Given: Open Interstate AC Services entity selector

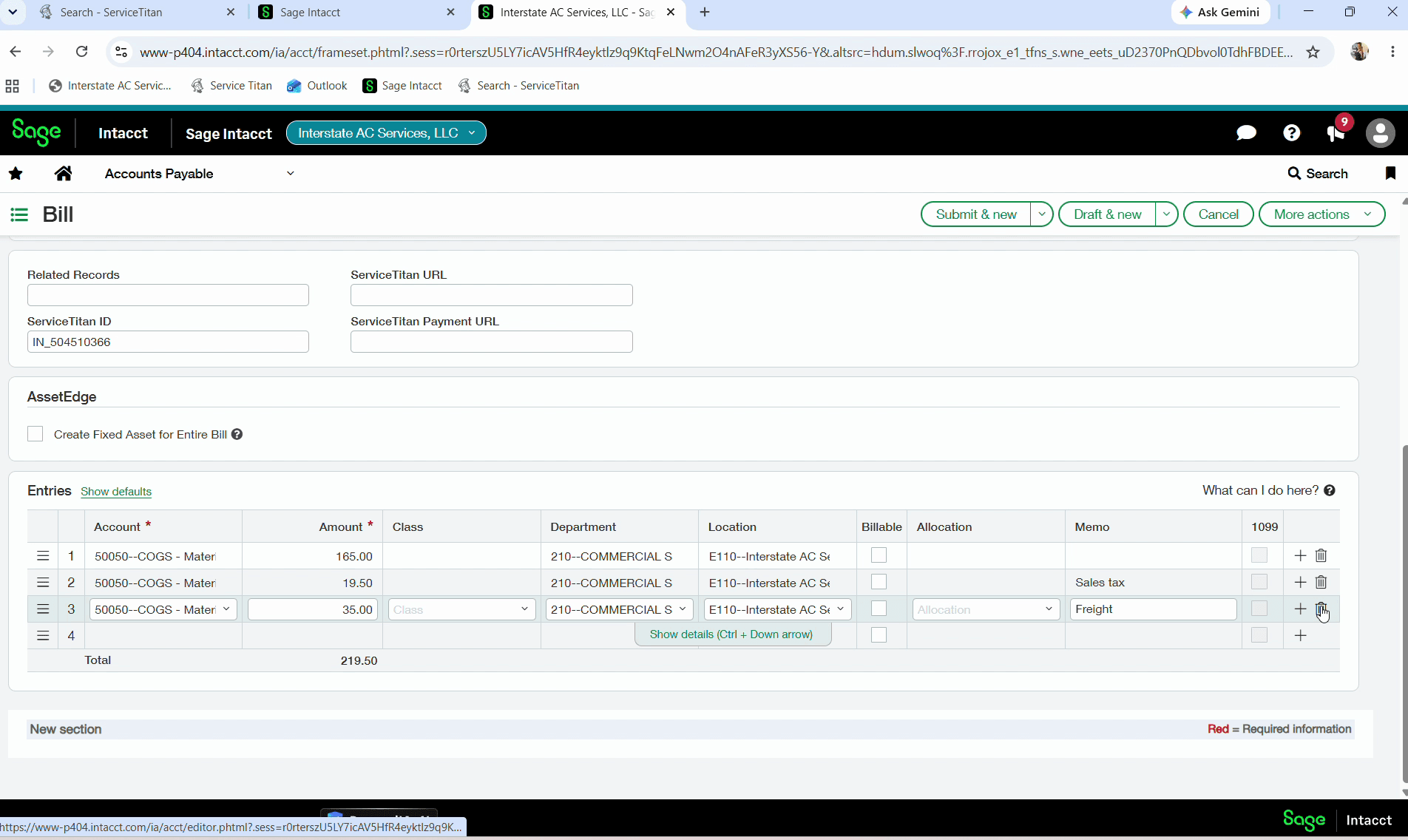Looking at the screenshot, I should pos(386,133).
